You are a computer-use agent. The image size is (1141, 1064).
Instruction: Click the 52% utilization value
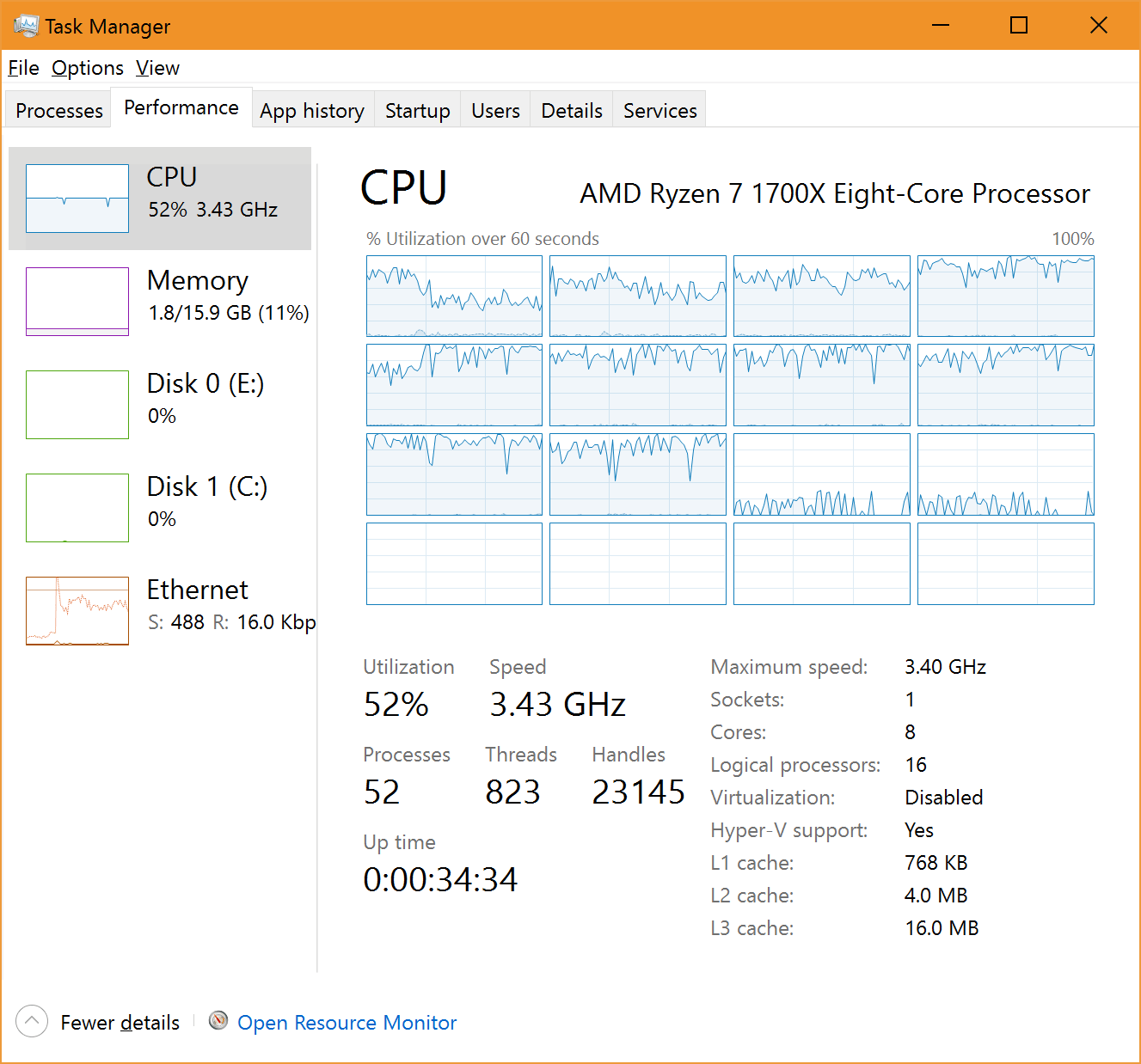(x=396, y=705)
